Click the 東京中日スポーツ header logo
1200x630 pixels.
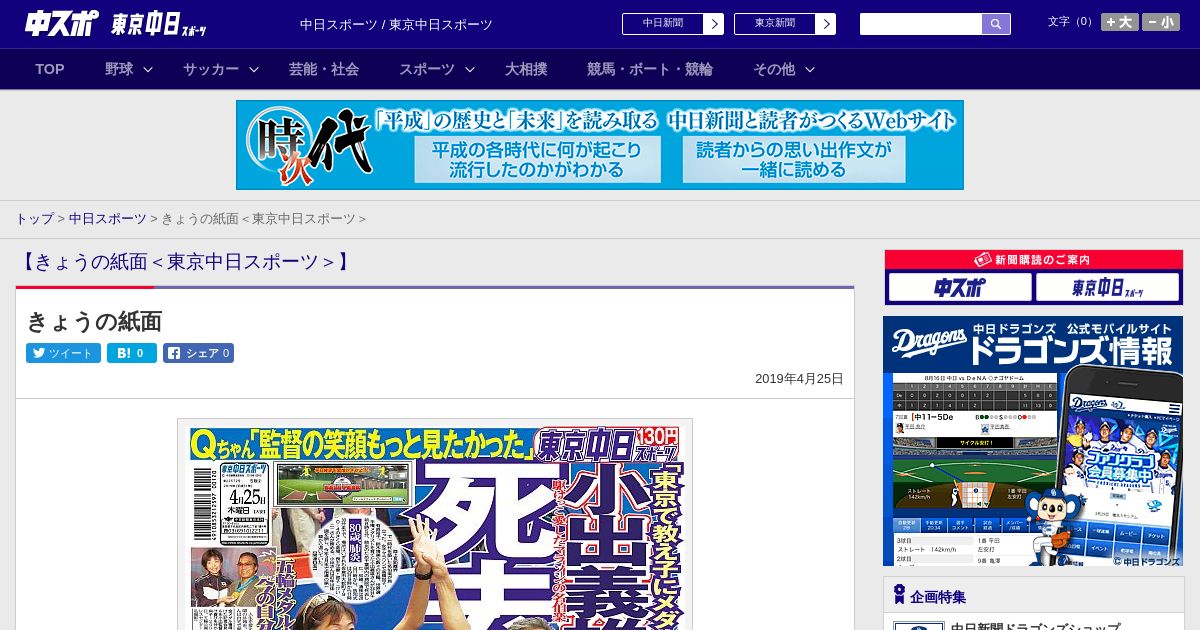point(159,24)
